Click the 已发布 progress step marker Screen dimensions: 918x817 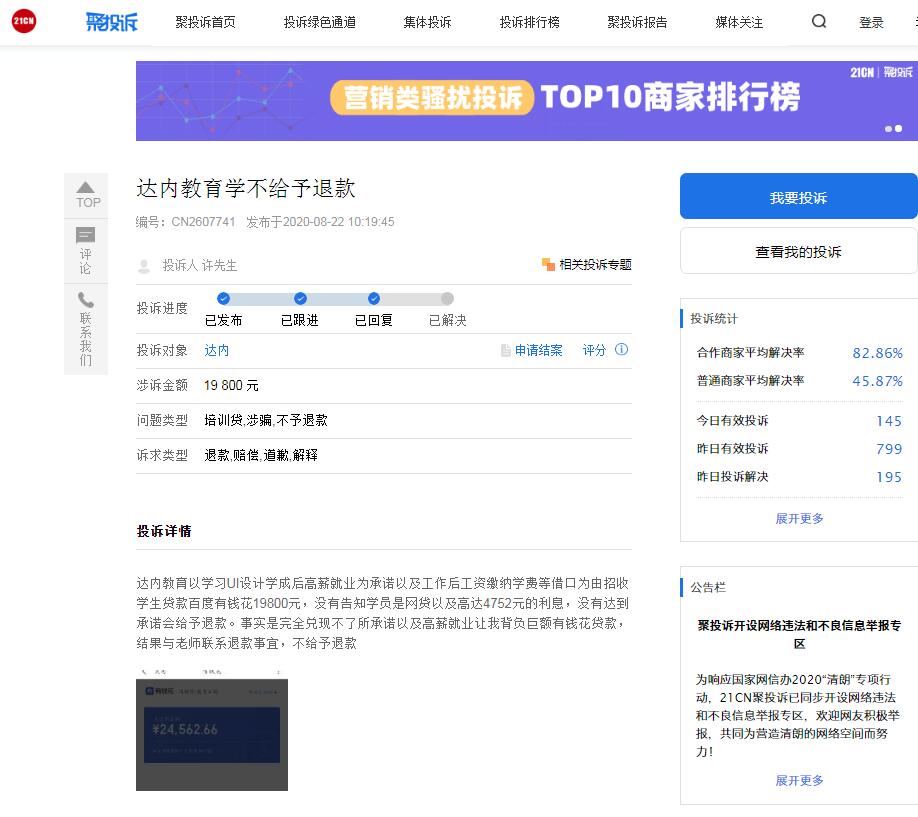click(x=223, y=299)
